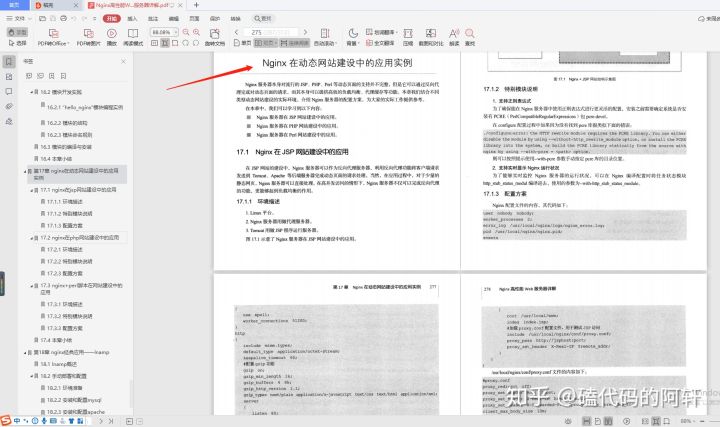Collapse the 17.2 bookmark node
720x427 pixels.
(31, 238)
